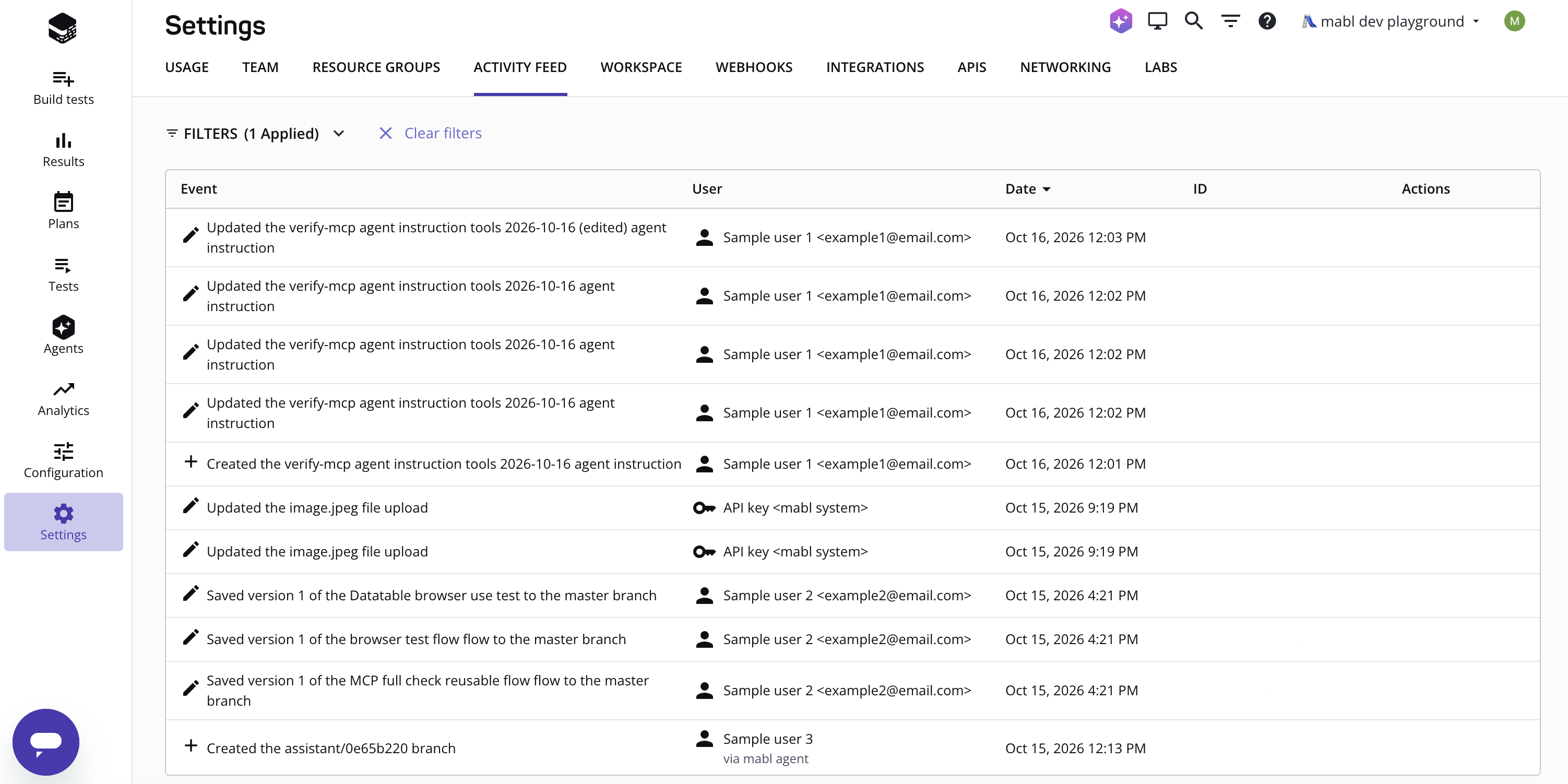Open the chat support bubble
Viewport: 1568px width, 784px height.
pos(45,742)
